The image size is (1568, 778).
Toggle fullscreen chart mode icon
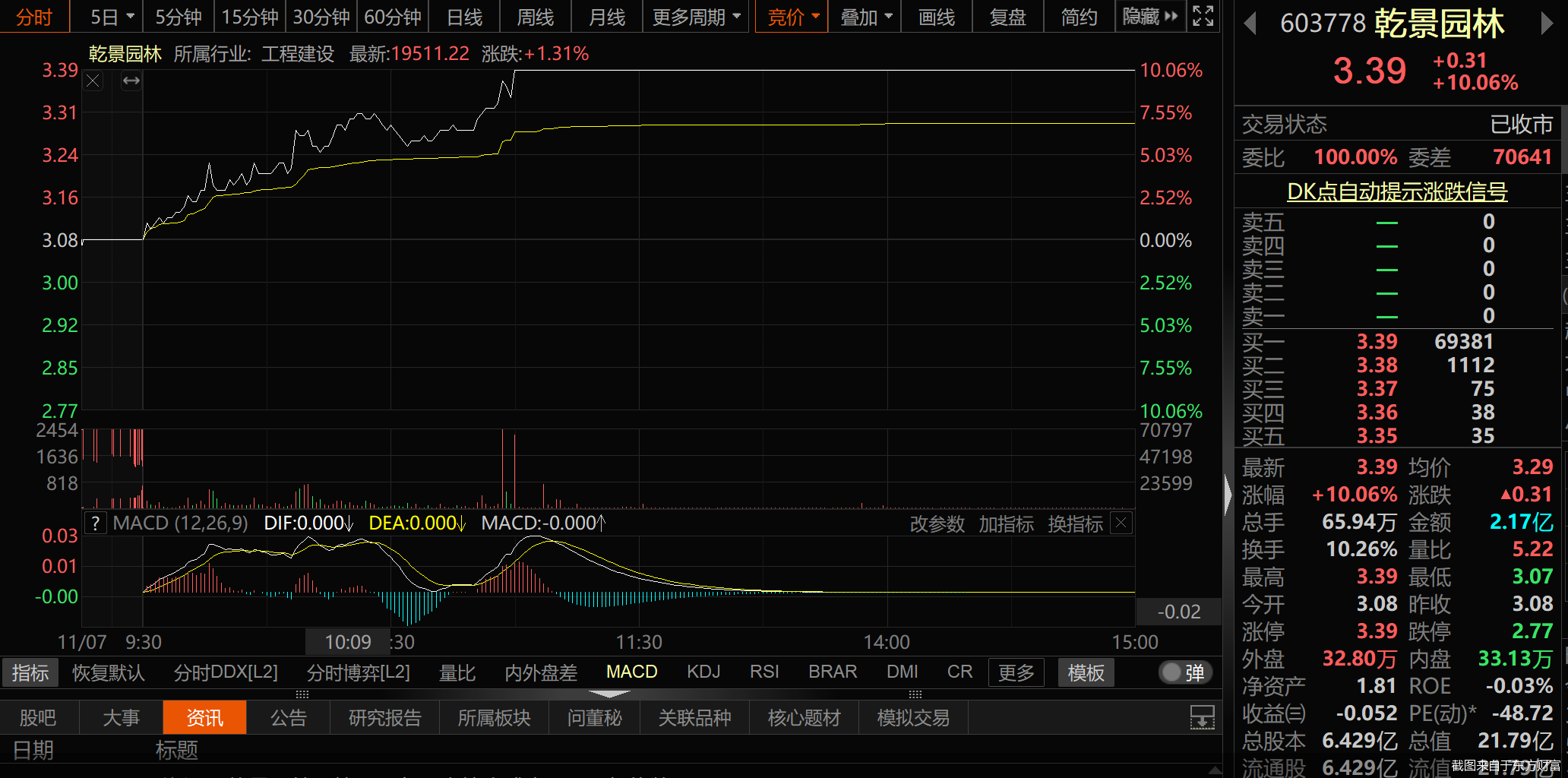1203,16
